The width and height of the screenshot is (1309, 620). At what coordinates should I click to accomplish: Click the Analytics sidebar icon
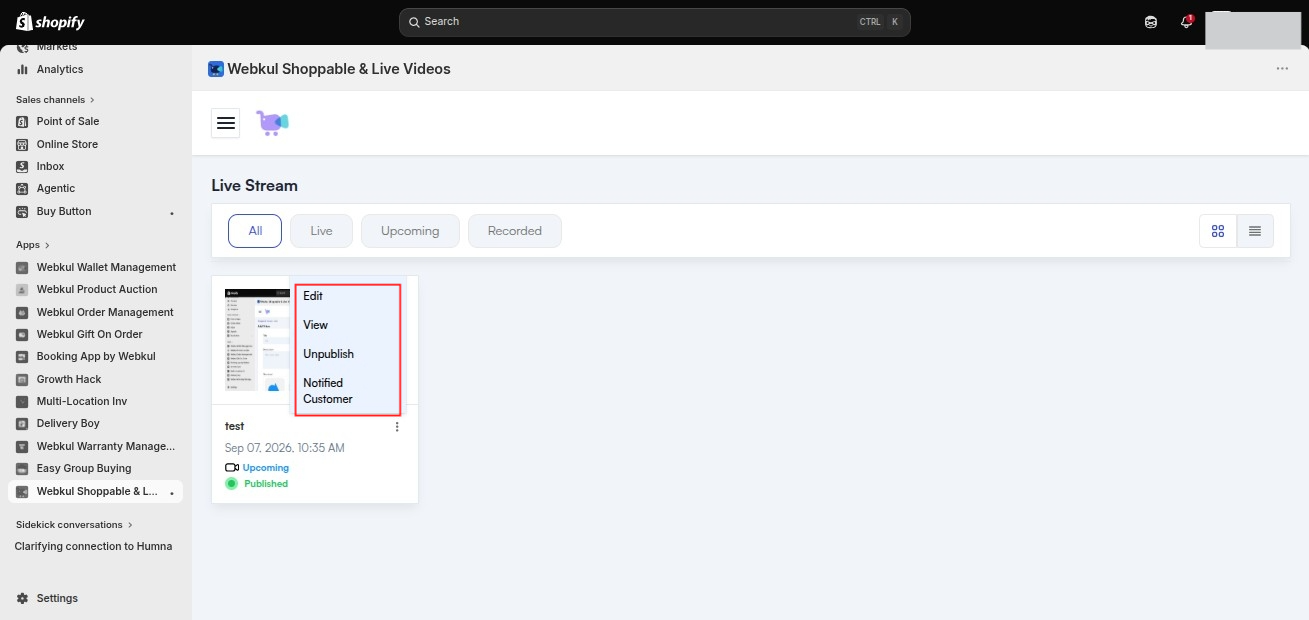[22, 69]
